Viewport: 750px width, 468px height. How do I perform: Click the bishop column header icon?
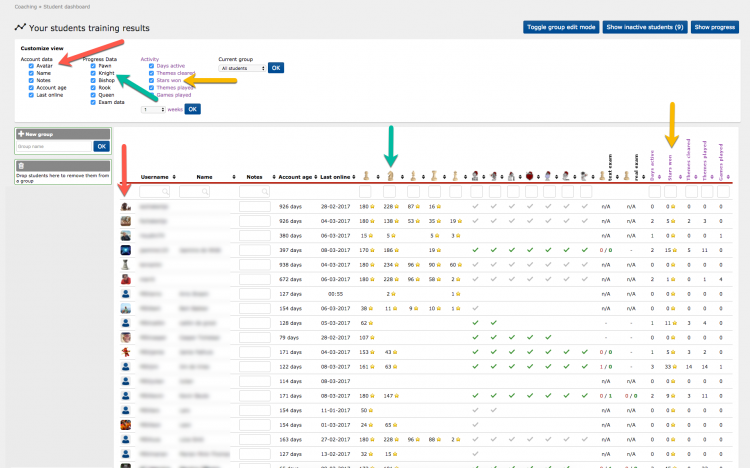point(413,176)
